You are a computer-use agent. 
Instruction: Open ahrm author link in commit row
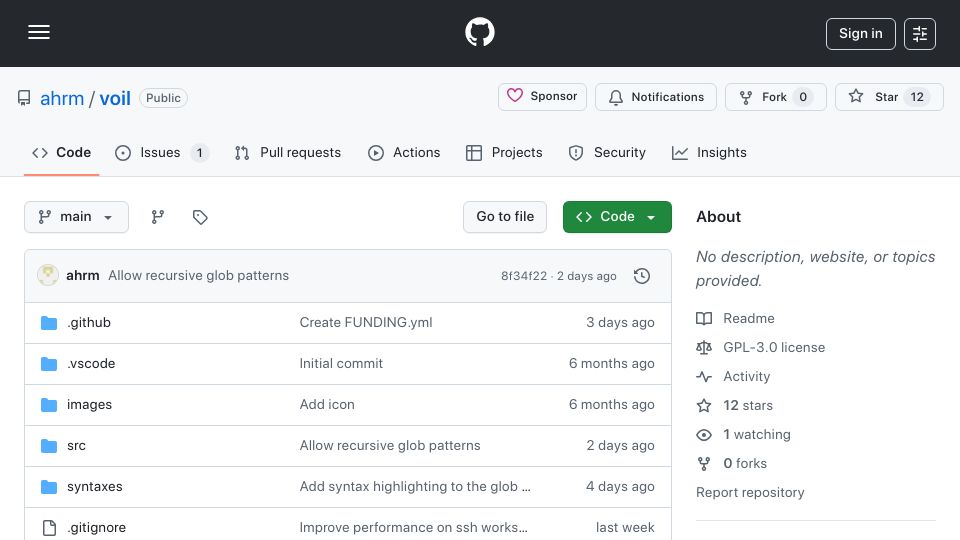pos(83,276)
